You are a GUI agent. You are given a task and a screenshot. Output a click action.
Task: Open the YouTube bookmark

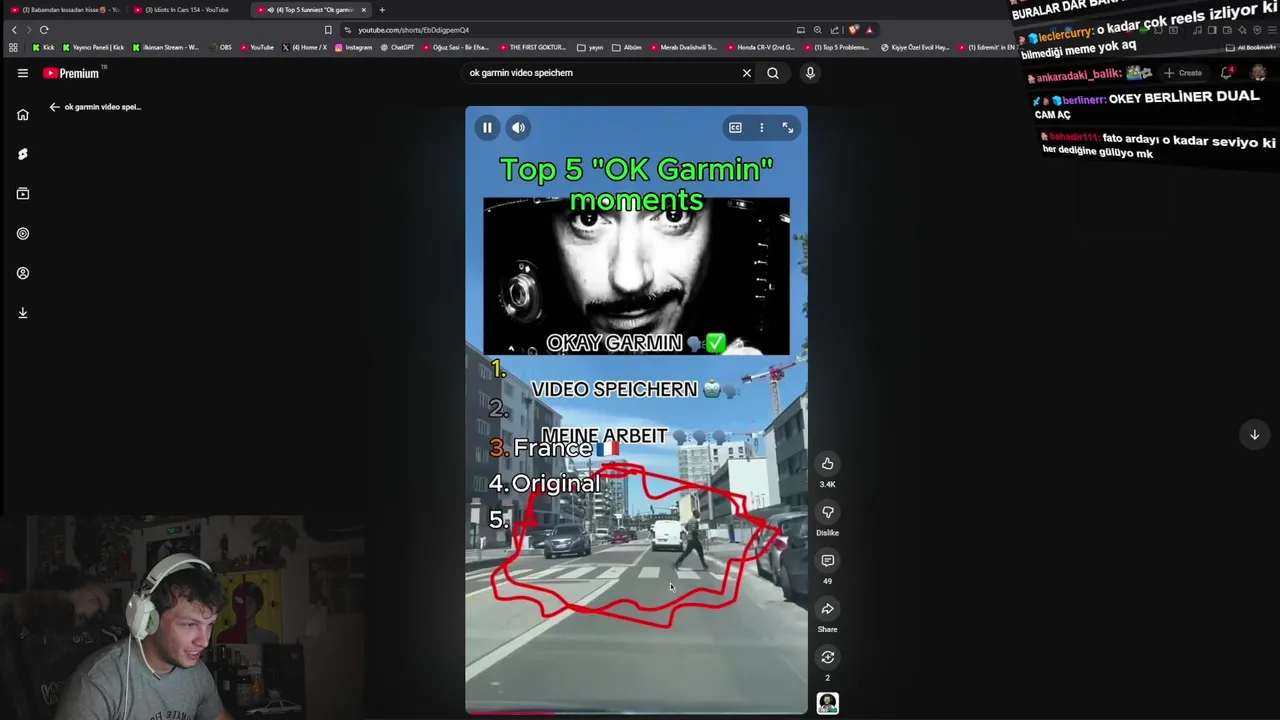tap(257, 47)
